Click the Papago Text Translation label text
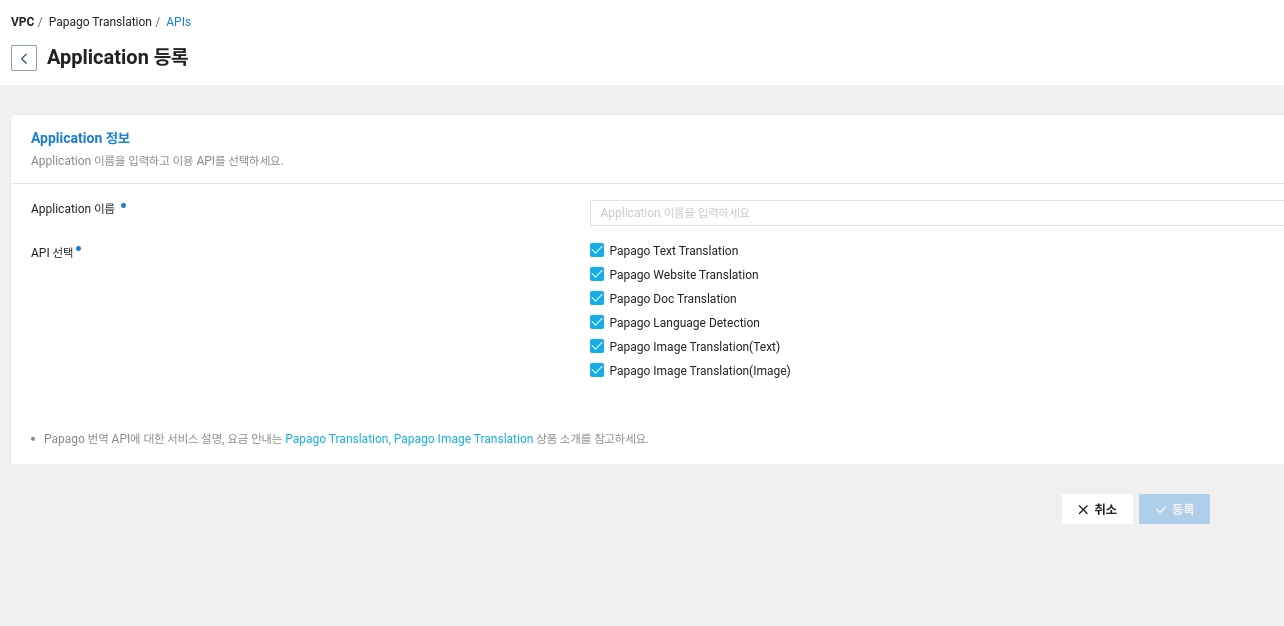The width and height of the screenshot is (1284, 626). click(673, 251)
